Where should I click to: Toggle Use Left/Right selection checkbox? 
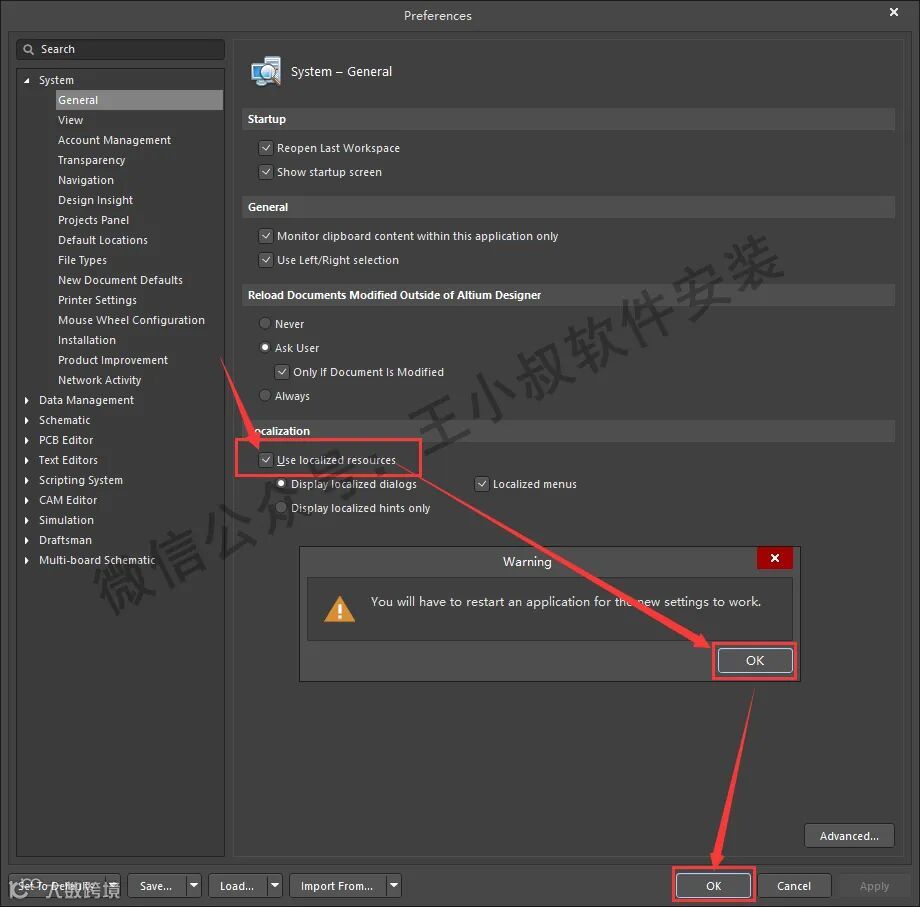click(x=266, y=260)
